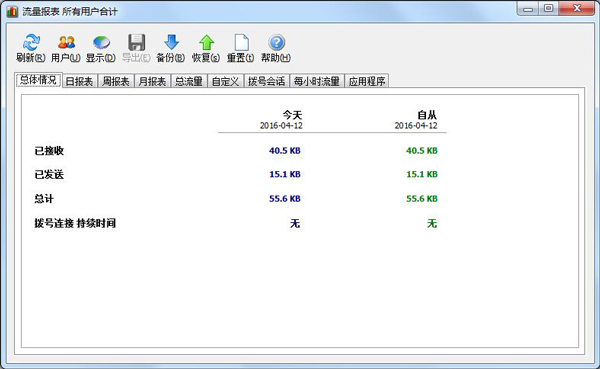Click the 拨号连接 持续时间 row label

pyautogui.click(x=75, y=223)
